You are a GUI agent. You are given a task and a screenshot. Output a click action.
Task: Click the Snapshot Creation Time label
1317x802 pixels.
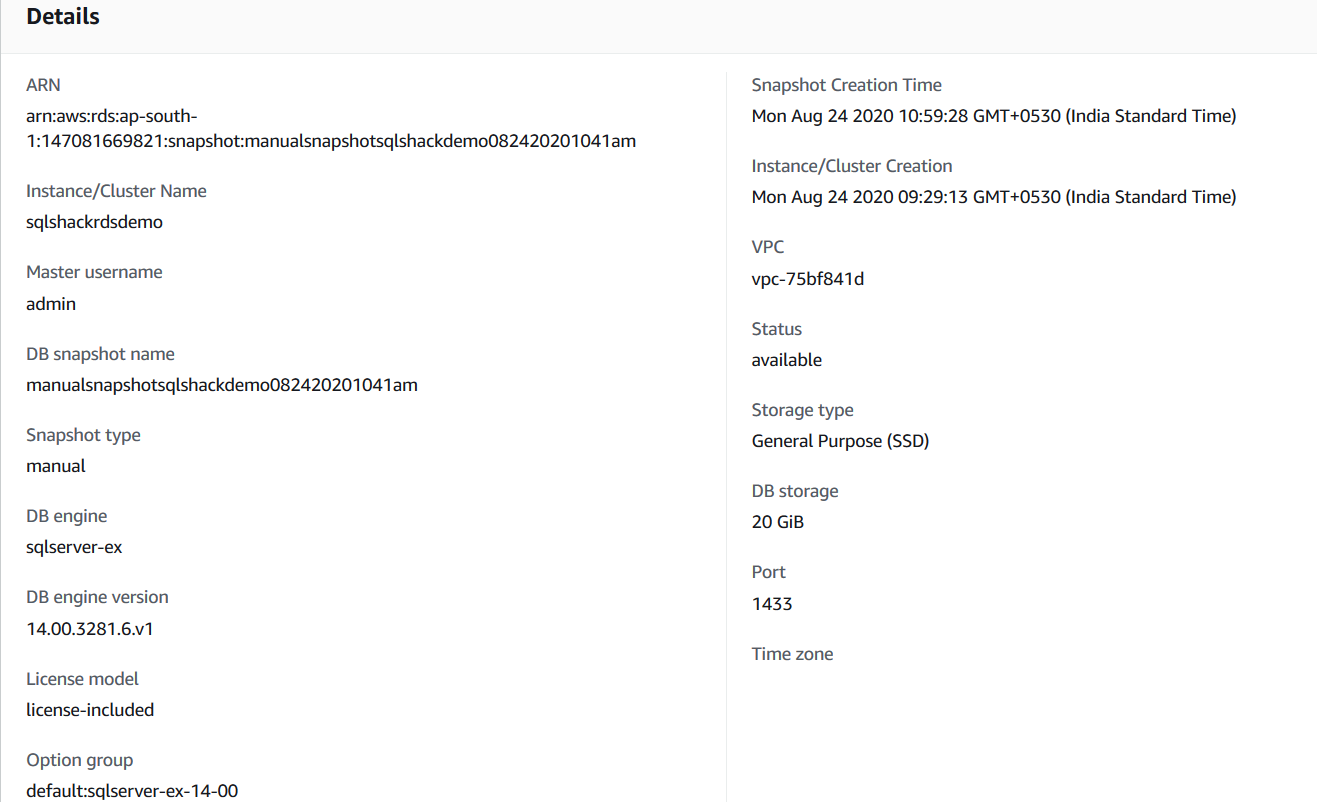[x=846, y=85]
